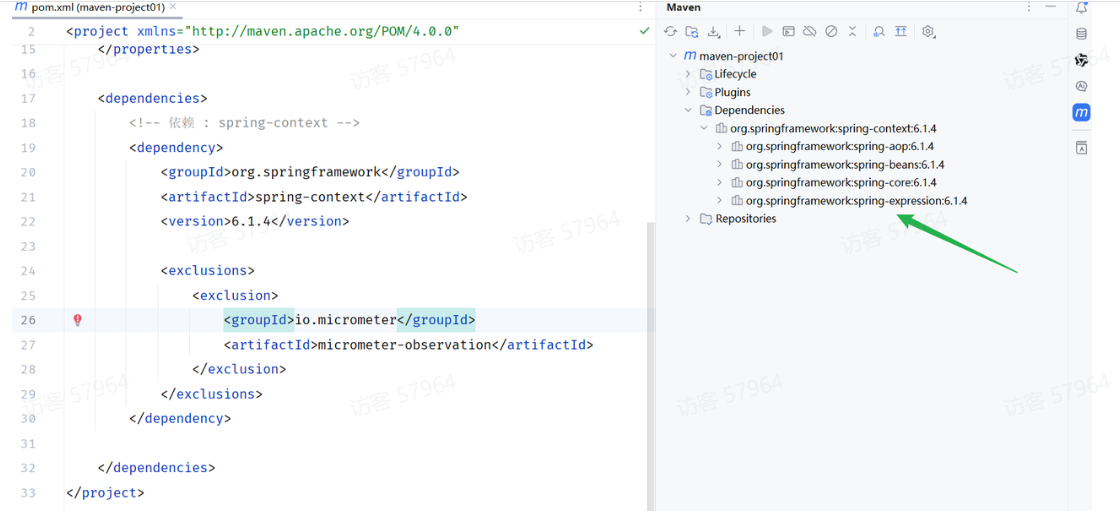Select the Lifecycle tree item
This screenshot has width=1120, height=525.
735,74
